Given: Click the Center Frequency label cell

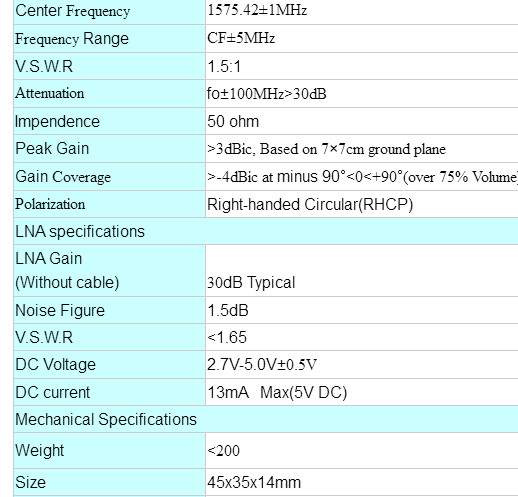Looking at the screenshot, I should click(x=109, y=11).
